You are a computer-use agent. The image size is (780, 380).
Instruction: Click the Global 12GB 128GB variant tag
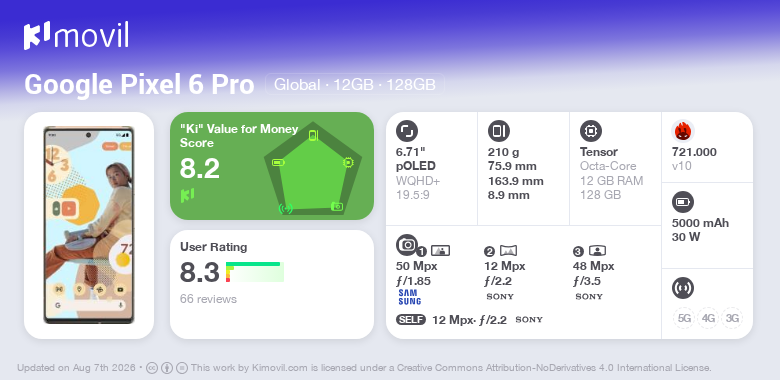[355, 85]
